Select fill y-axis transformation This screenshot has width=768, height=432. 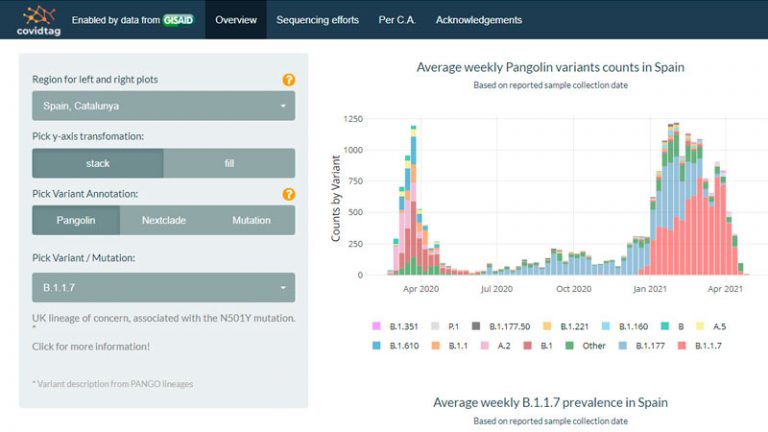(229, 163)
